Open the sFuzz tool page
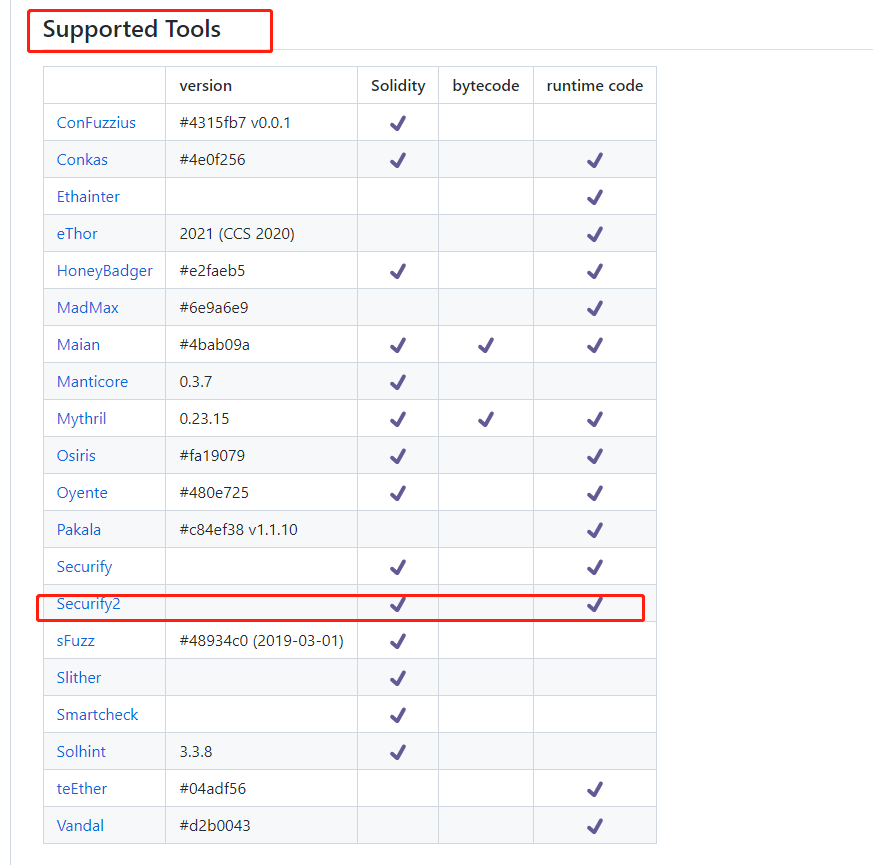The height and width of the screenshot is (865, 892). (75, 640)
